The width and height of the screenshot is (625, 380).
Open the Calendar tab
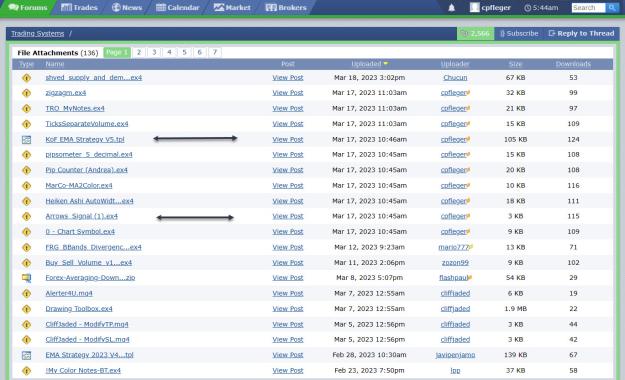point(177,8)
